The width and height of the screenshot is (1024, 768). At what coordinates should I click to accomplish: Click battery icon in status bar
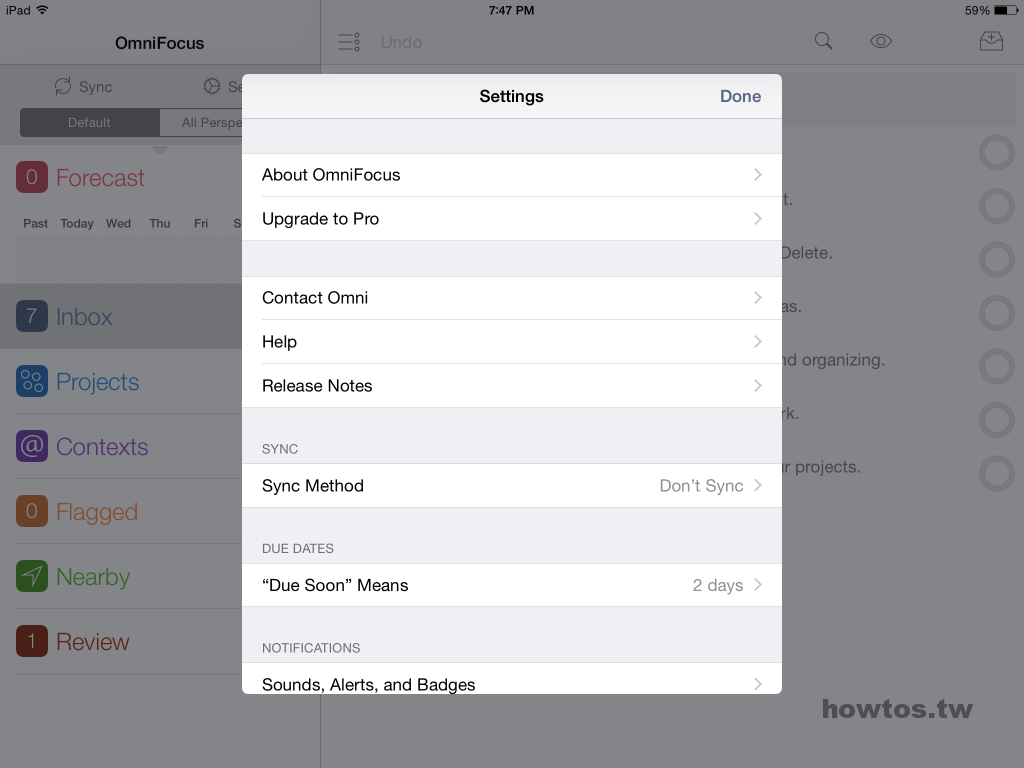(1006, 10)
